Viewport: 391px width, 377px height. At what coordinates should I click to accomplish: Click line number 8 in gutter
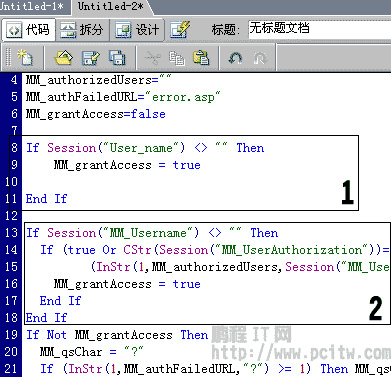point(14,147)
